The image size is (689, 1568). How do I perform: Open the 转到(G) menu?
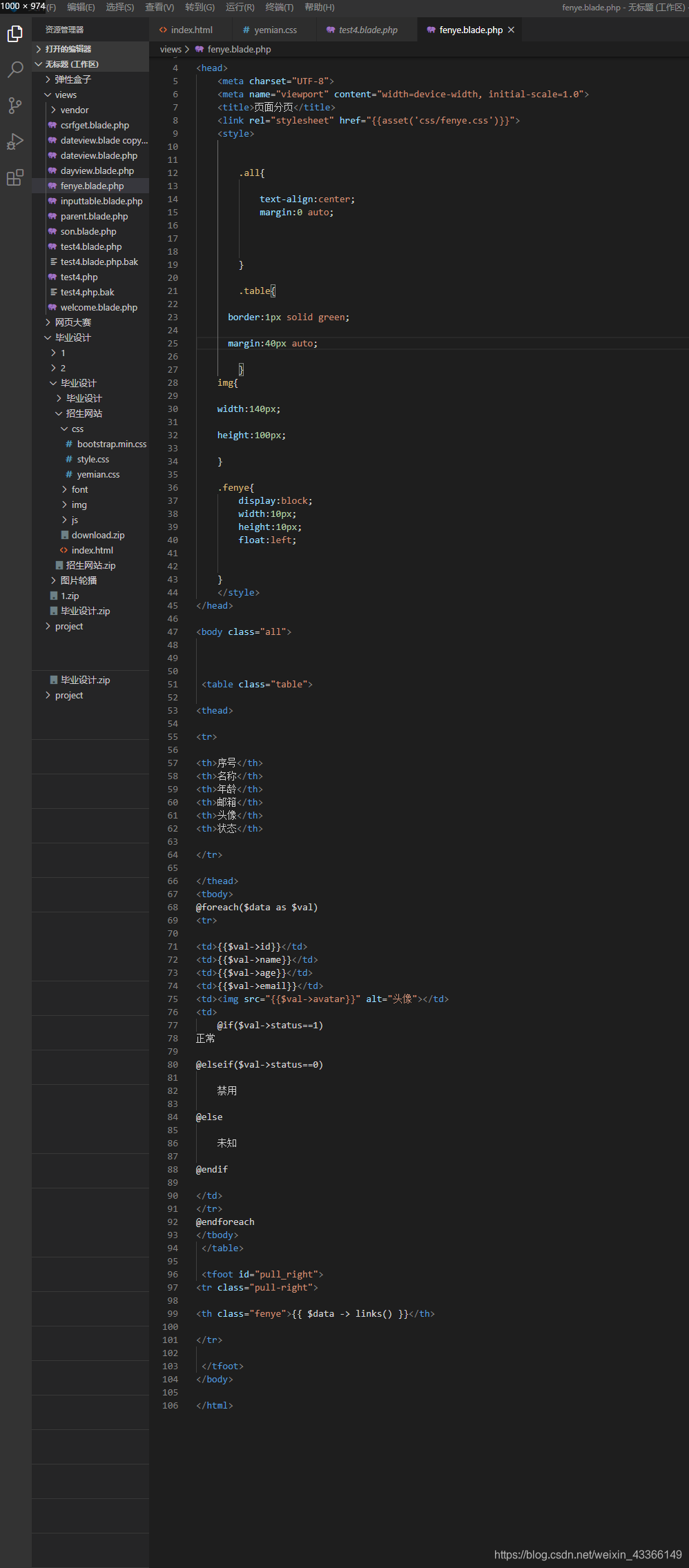200,7
